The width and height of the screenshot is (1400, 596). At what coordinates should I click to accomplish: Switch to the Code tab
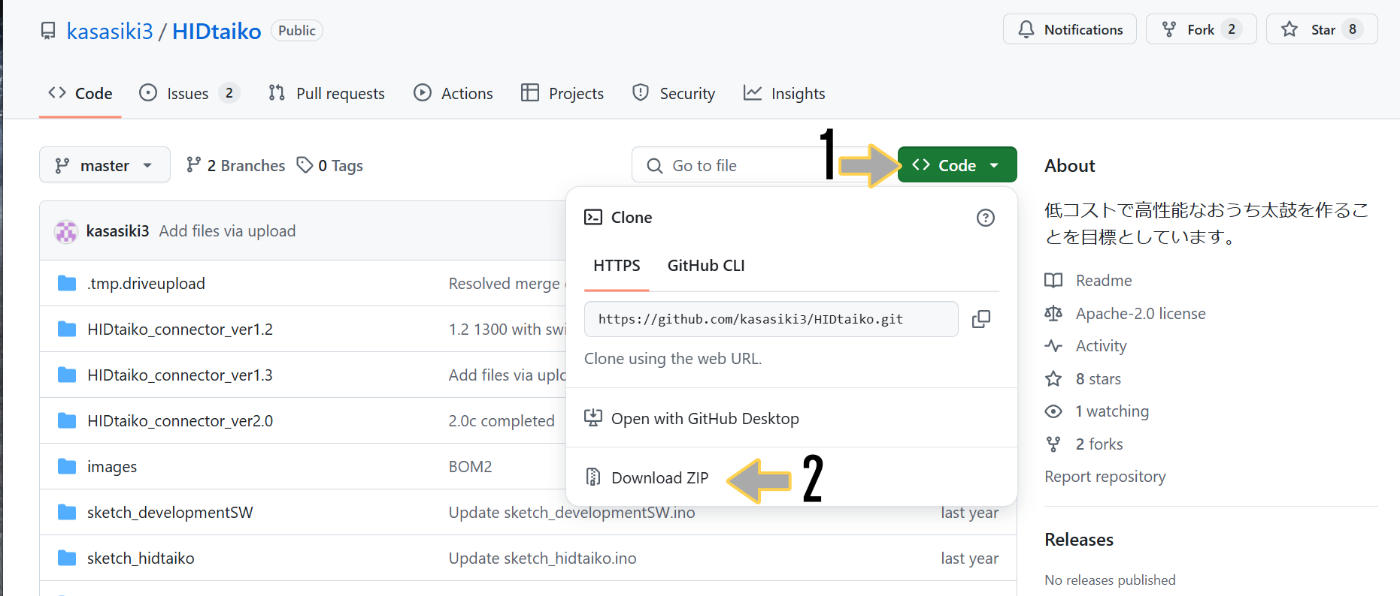coord(80,93)
